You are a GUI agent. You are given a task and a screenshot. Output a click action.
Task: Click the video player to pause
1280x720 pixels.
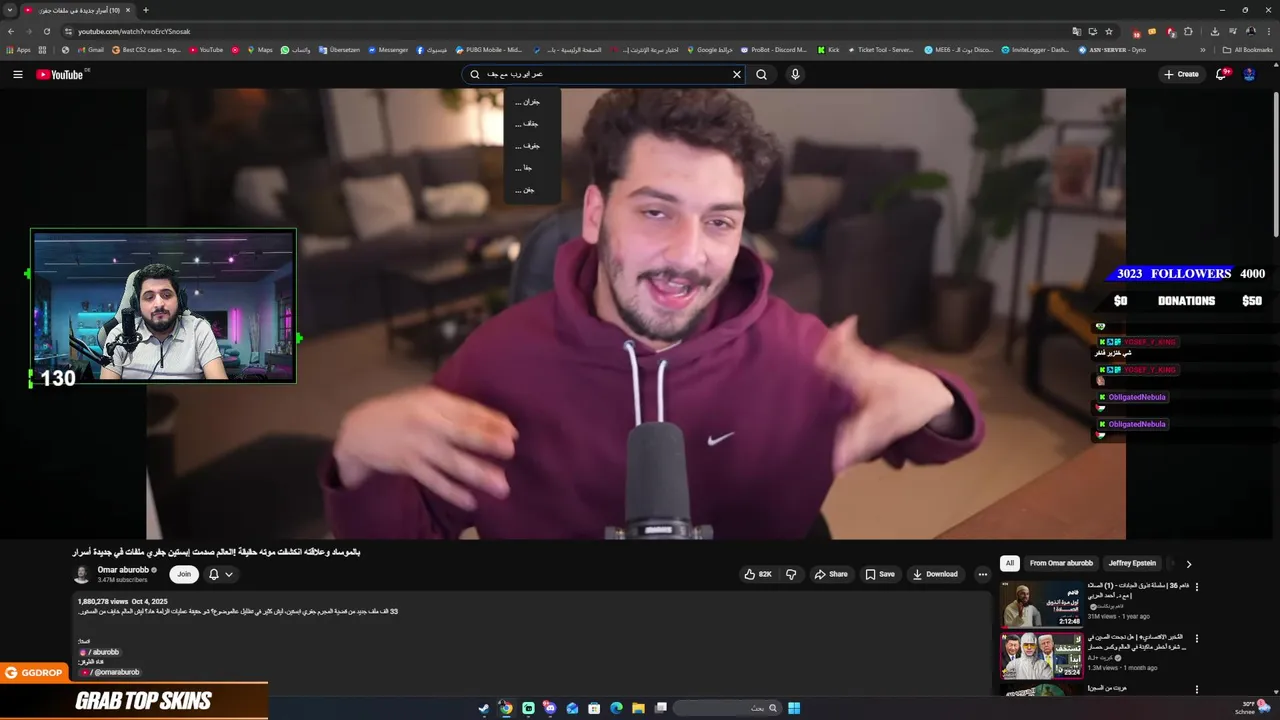tap(636, 314)
